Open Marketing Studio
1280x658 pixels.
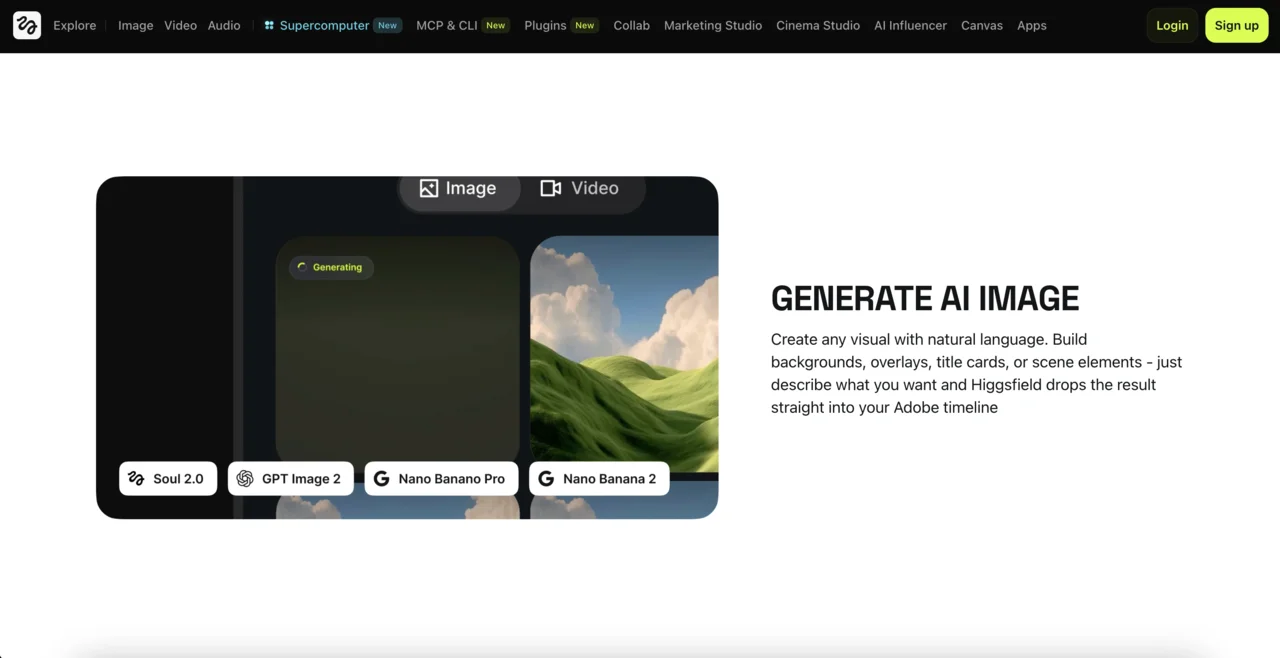click(713, 26)
